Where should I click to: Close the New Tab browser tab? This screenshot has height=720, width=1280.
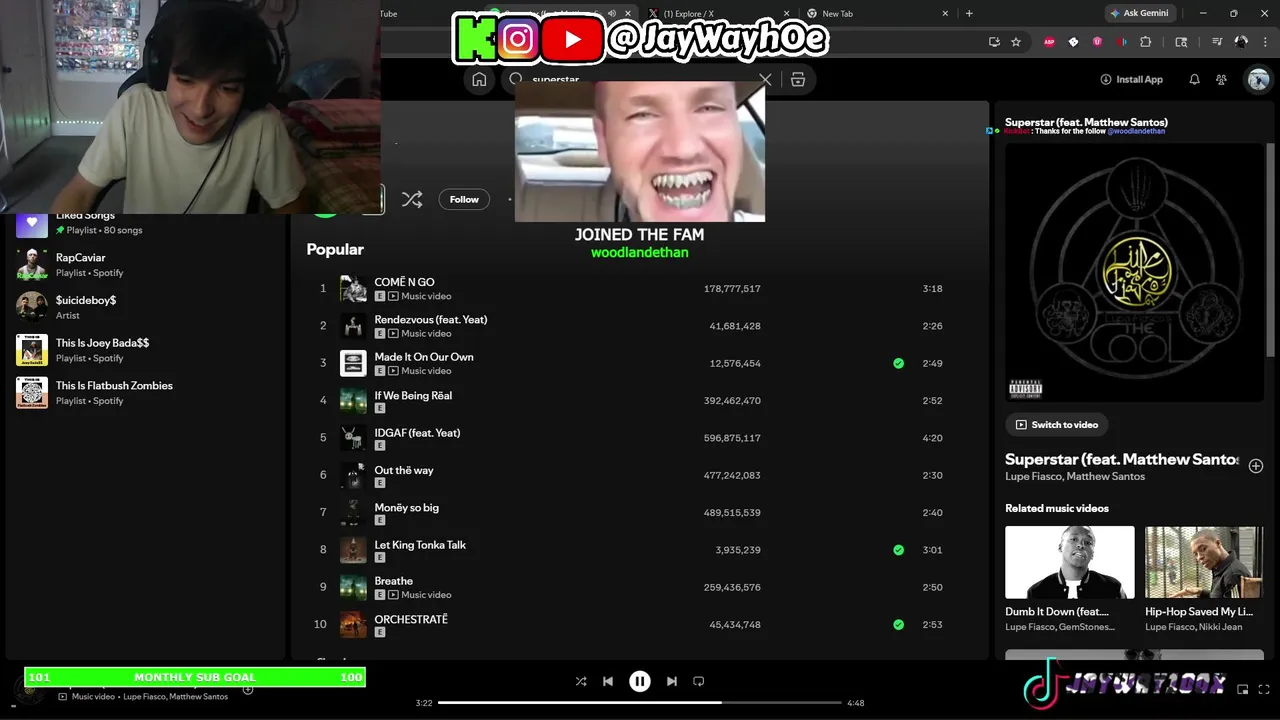click(x=945, y=14)
